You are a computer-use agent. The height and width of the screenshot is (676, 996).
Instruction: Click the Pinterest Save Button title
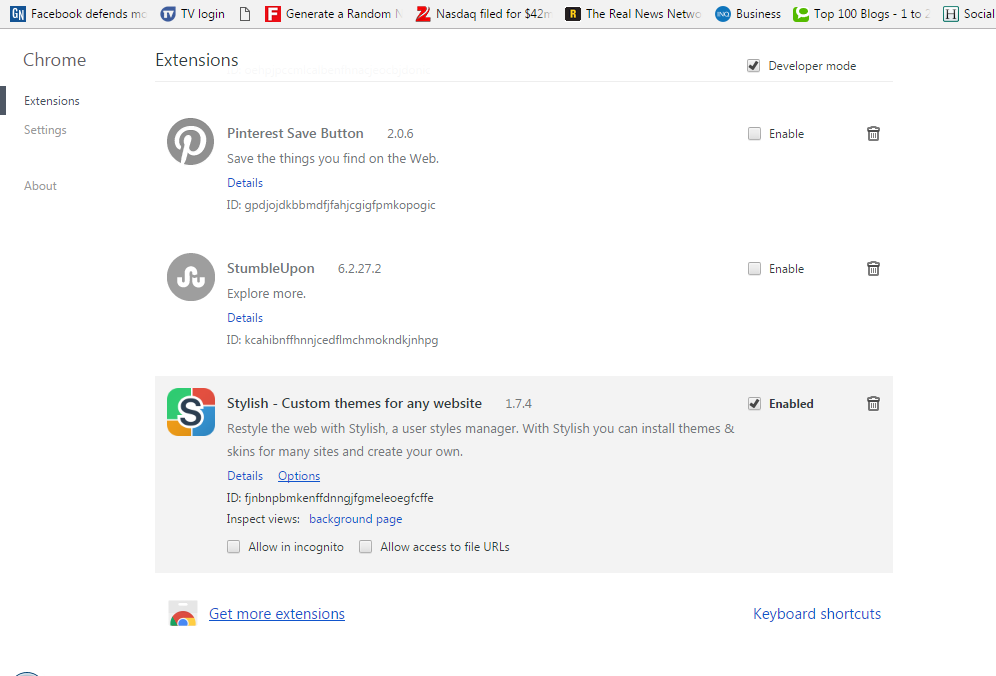tap(295, 133)
